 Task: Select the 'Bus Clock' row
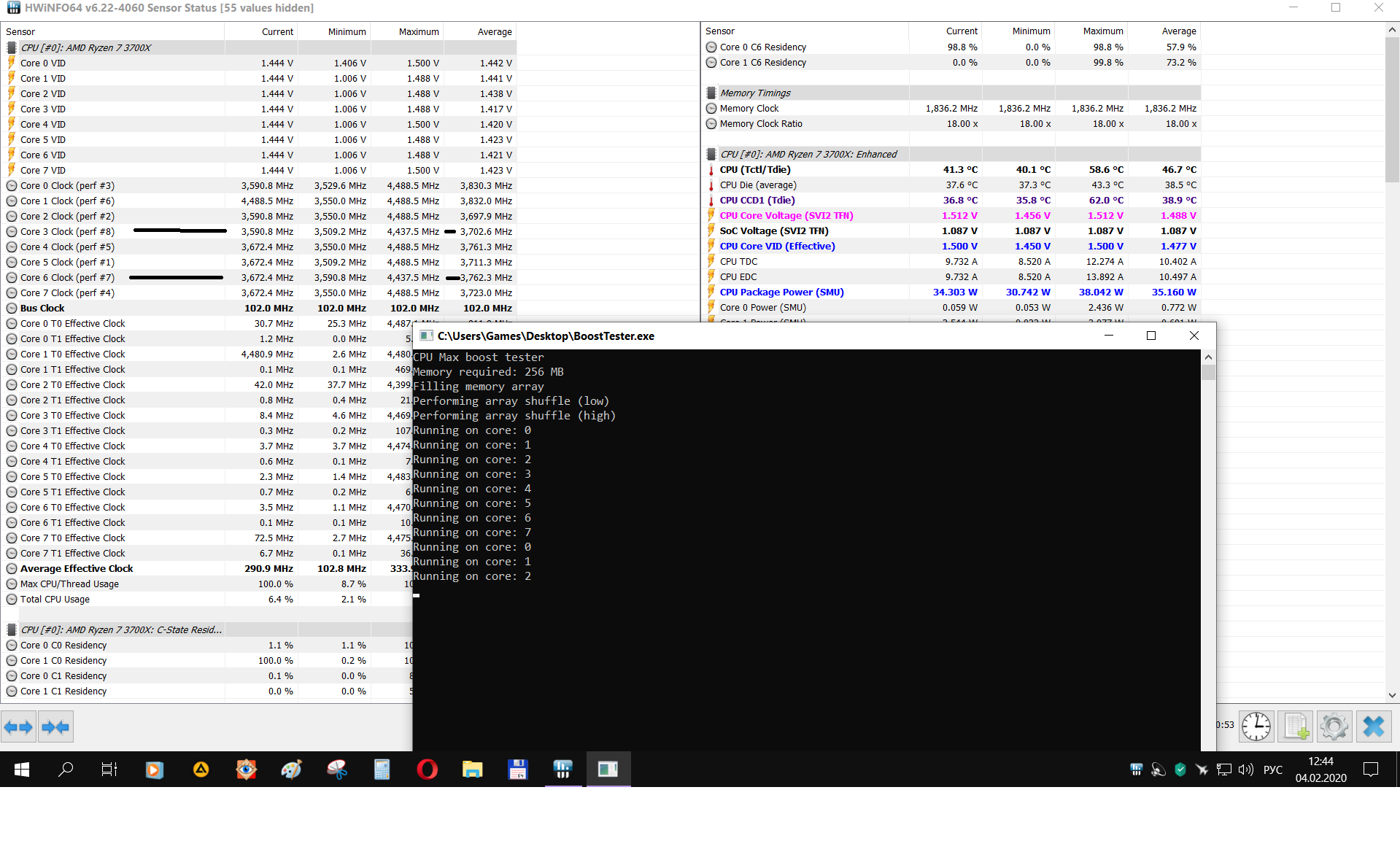(x=259, y=309)
